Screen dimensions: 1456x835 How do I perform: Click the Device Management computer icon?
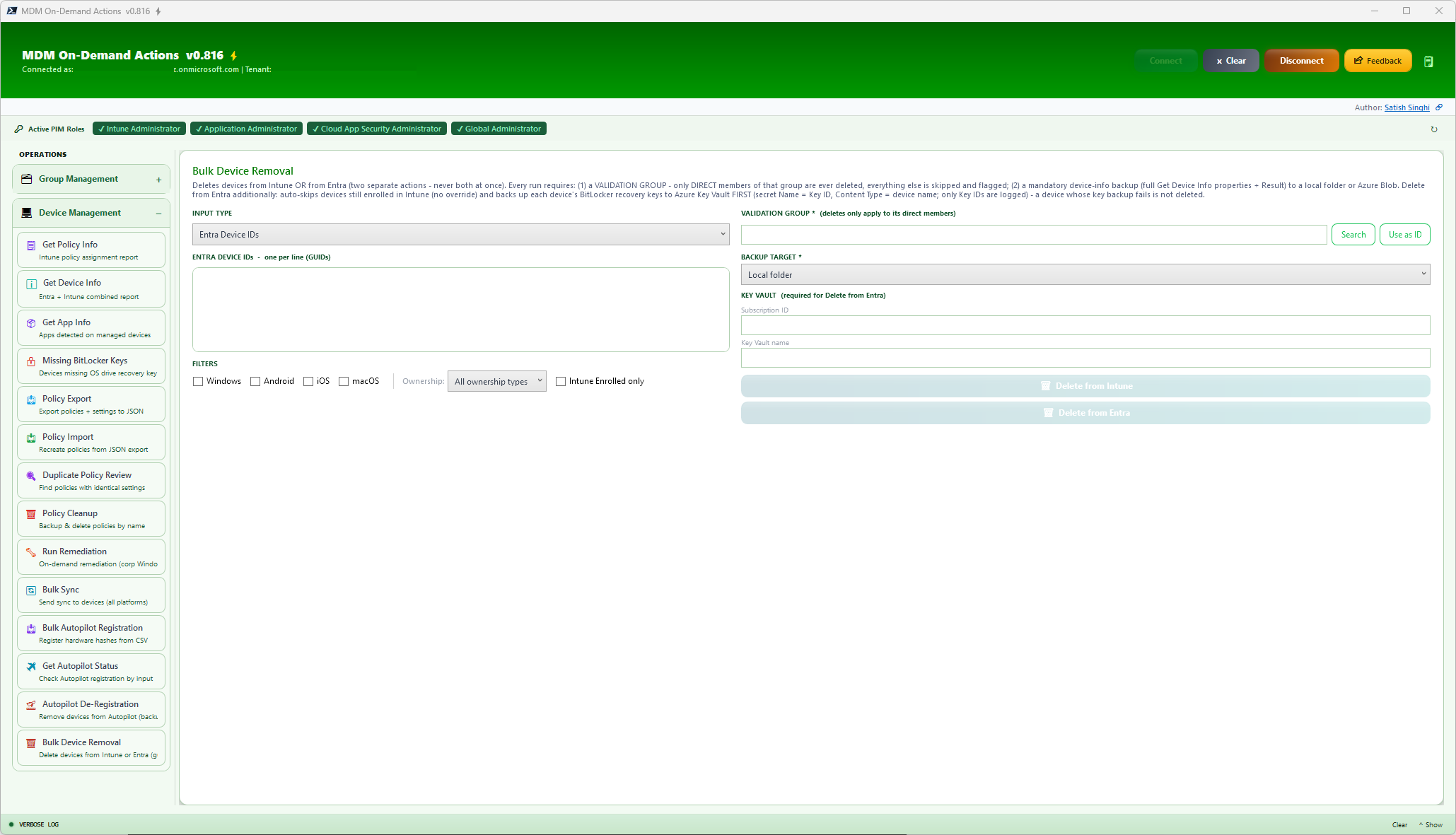[27, 213]
